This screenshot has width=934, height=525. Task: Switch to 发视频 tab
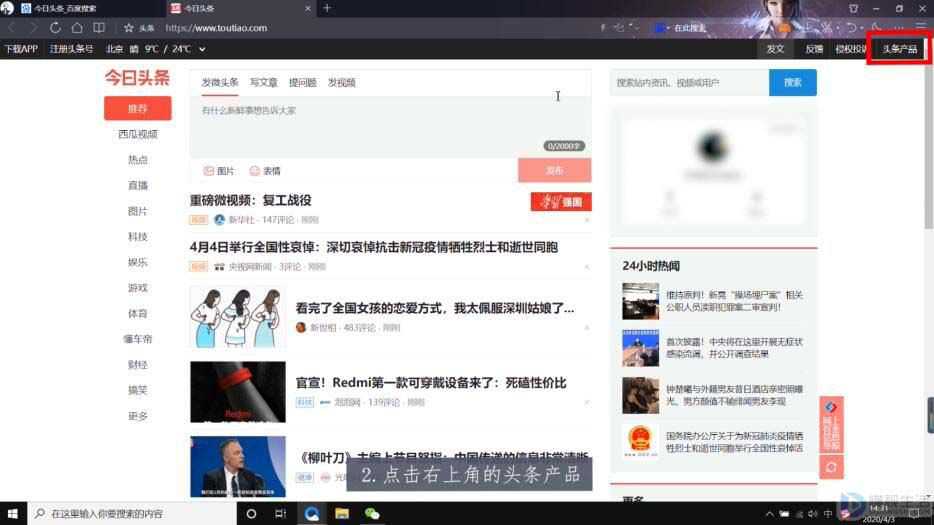pyautogui.click(x=341, y=83)
